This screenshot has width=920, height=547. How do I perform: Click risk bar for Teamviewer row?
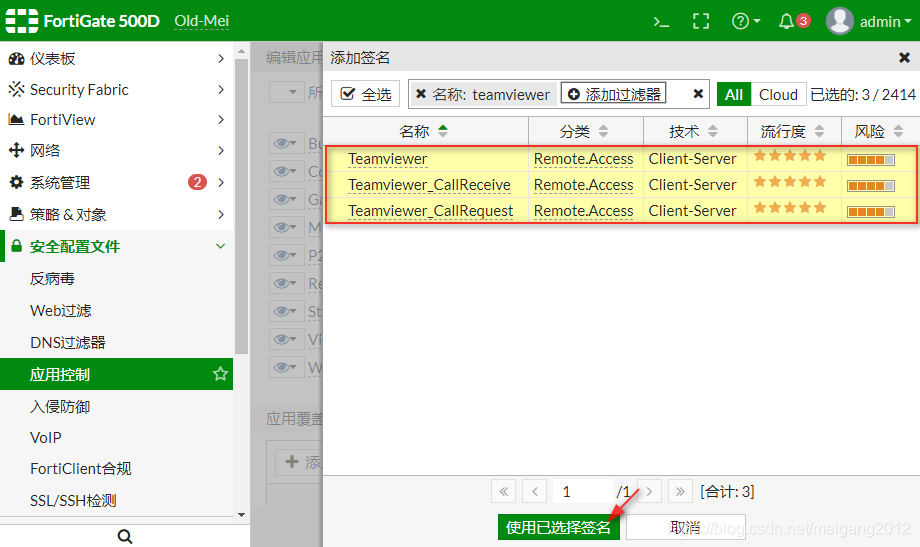tap(871, 160)
